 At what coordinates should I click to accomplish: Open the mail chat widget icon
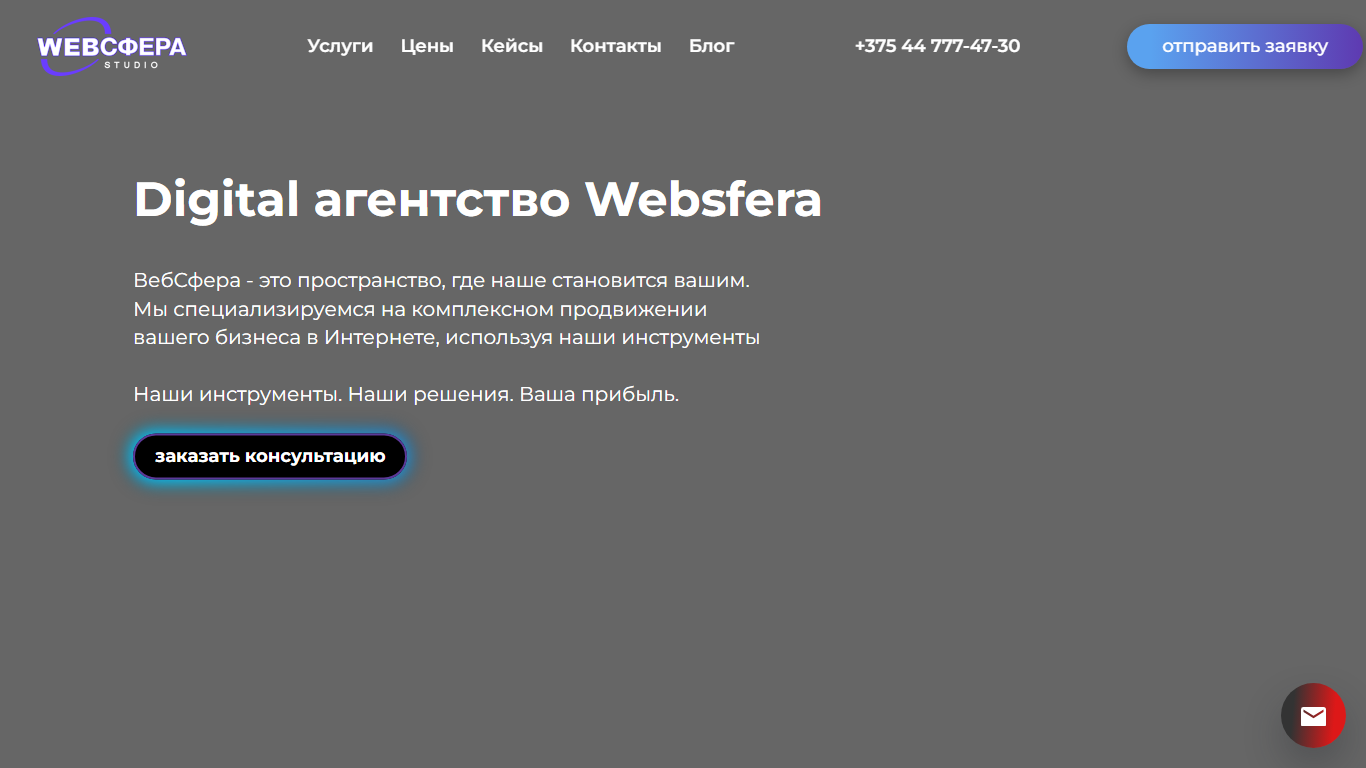click(1313, 715)
